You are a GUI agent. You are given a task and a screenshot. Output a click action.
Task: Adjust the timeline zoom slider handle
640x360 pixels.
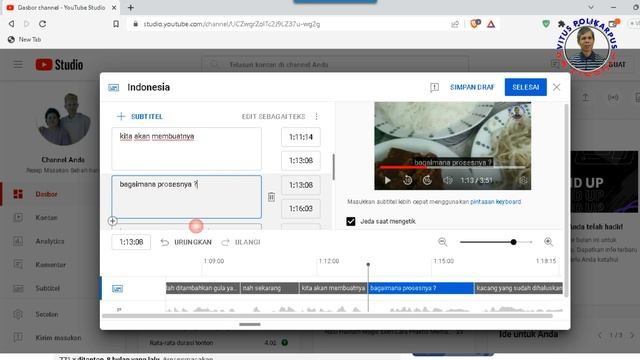click(513, 242)
